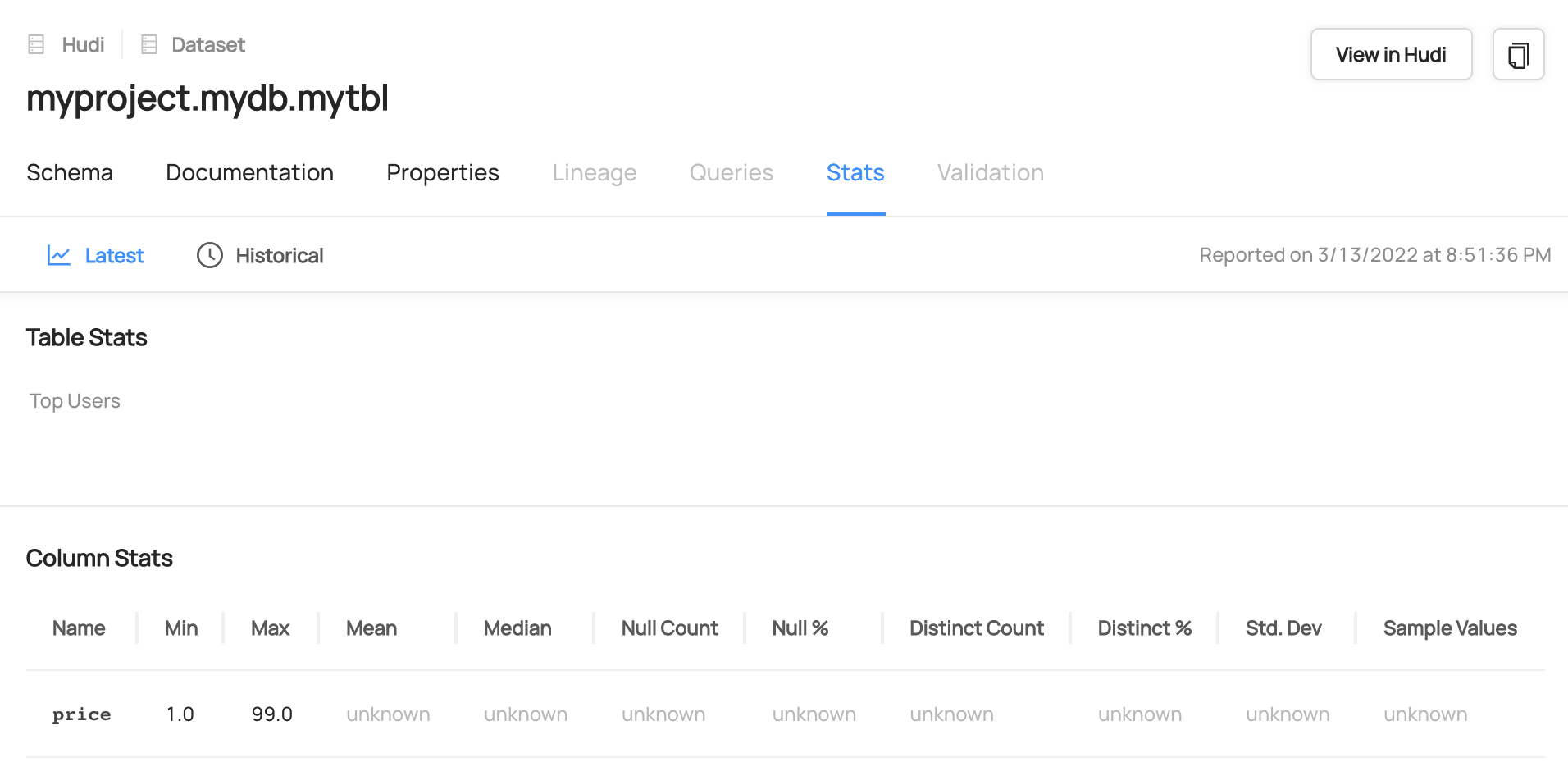The height and width of the screenshot is (776, 1568).
Task: Click the copy URN icon button
Action: coord(1518,55)
